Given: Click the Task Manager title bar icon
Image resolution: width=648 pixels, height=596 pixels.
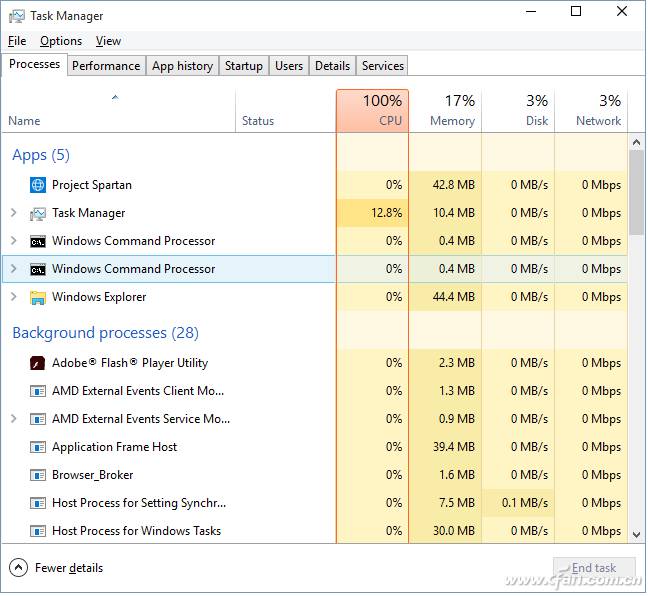Looking at the screenshot, I should (17, 16).
